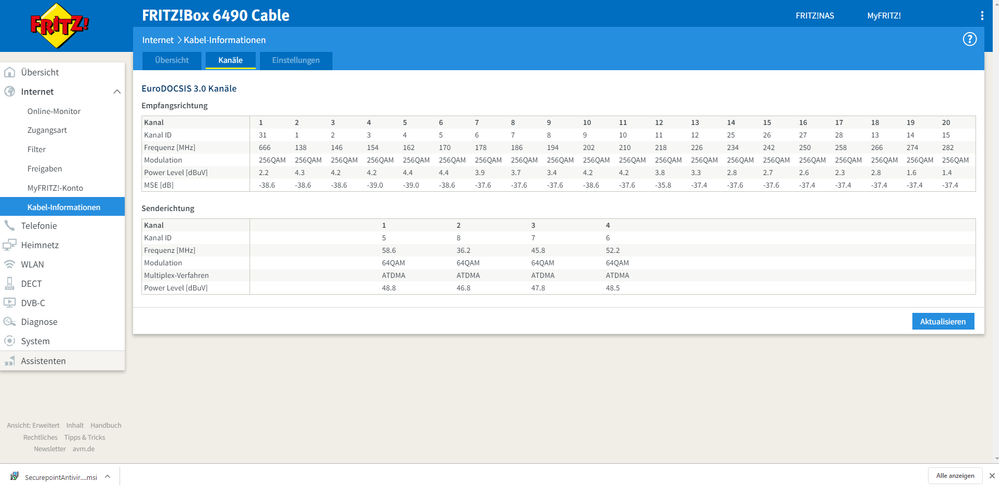Click the FRITZ! logo
Screen dimensions: 999x489
pos(59,25)
